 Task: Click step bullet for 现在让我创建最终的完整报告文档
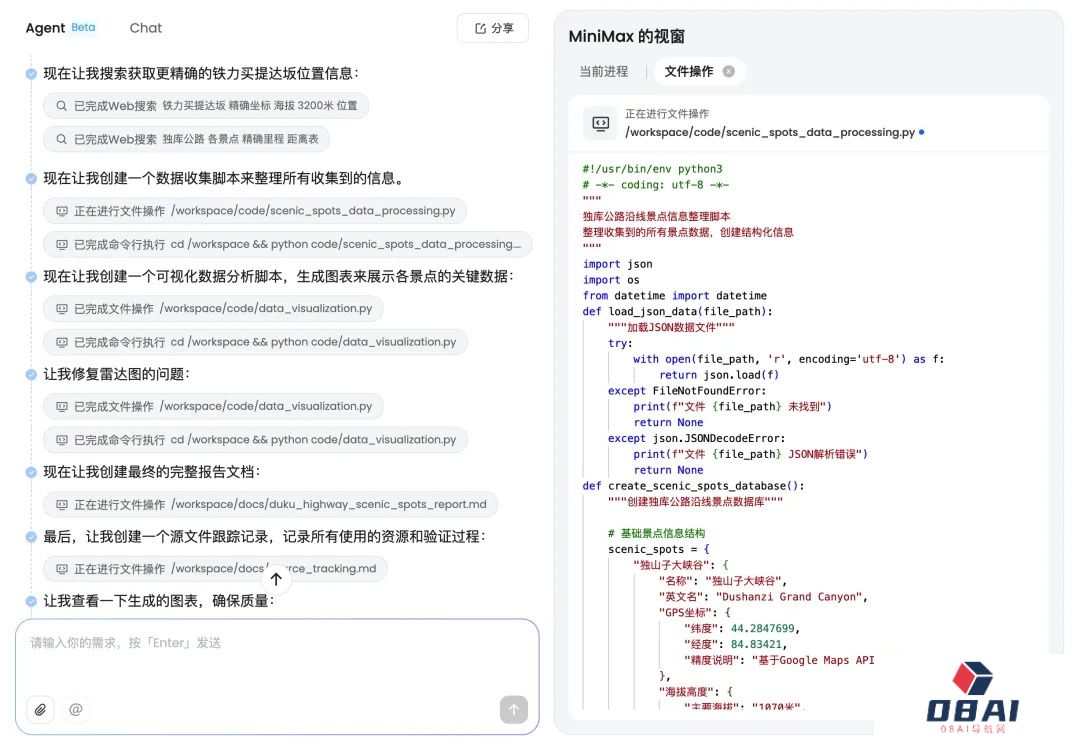tap(31, 473)
